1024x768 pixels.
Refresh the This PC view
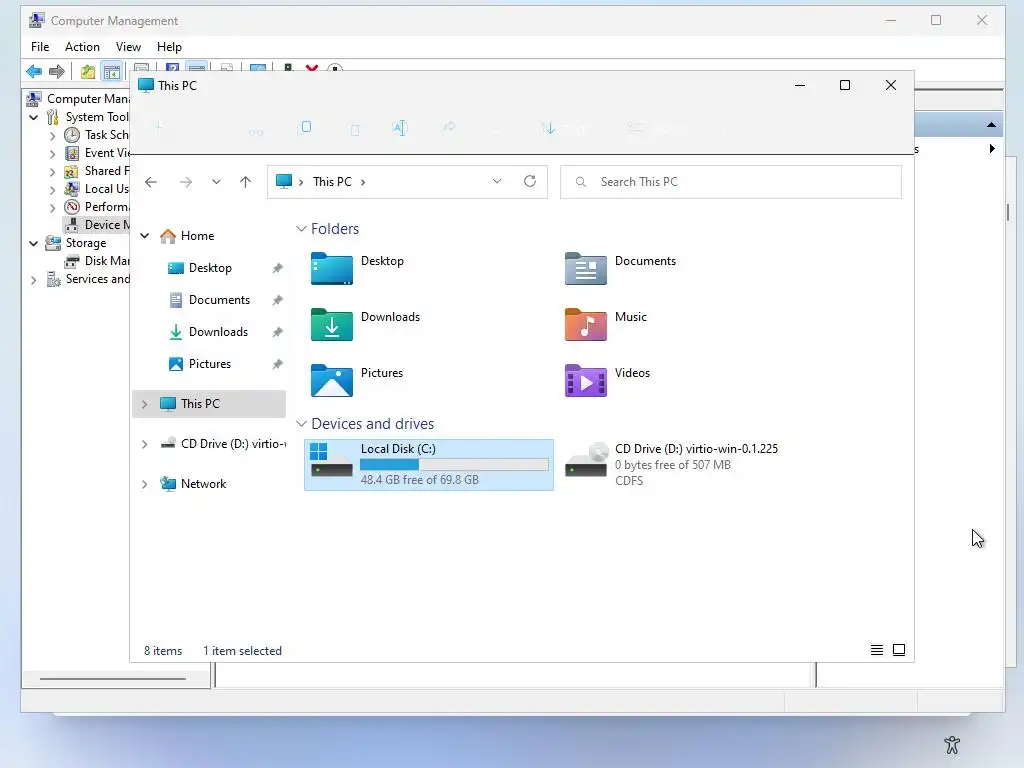coord(530,182)
